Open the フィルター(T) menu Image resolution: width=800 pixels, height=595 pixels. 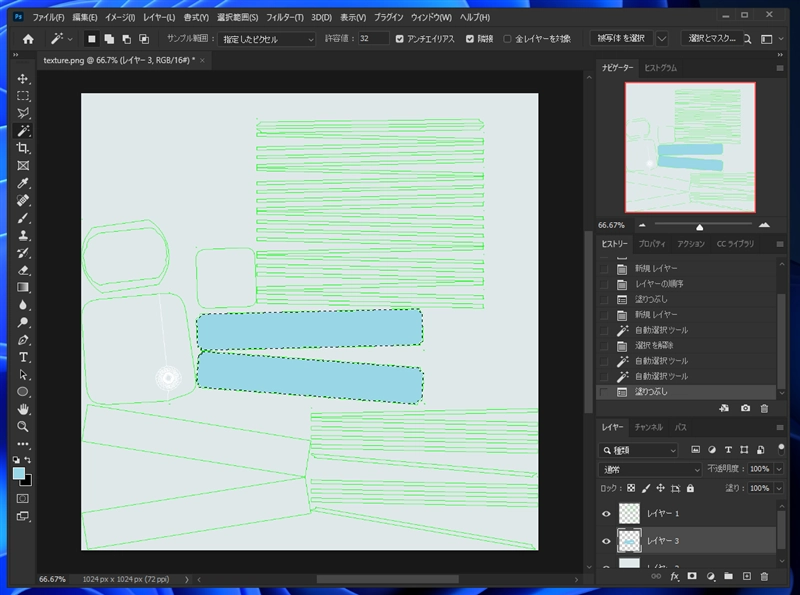coord(286,18)
